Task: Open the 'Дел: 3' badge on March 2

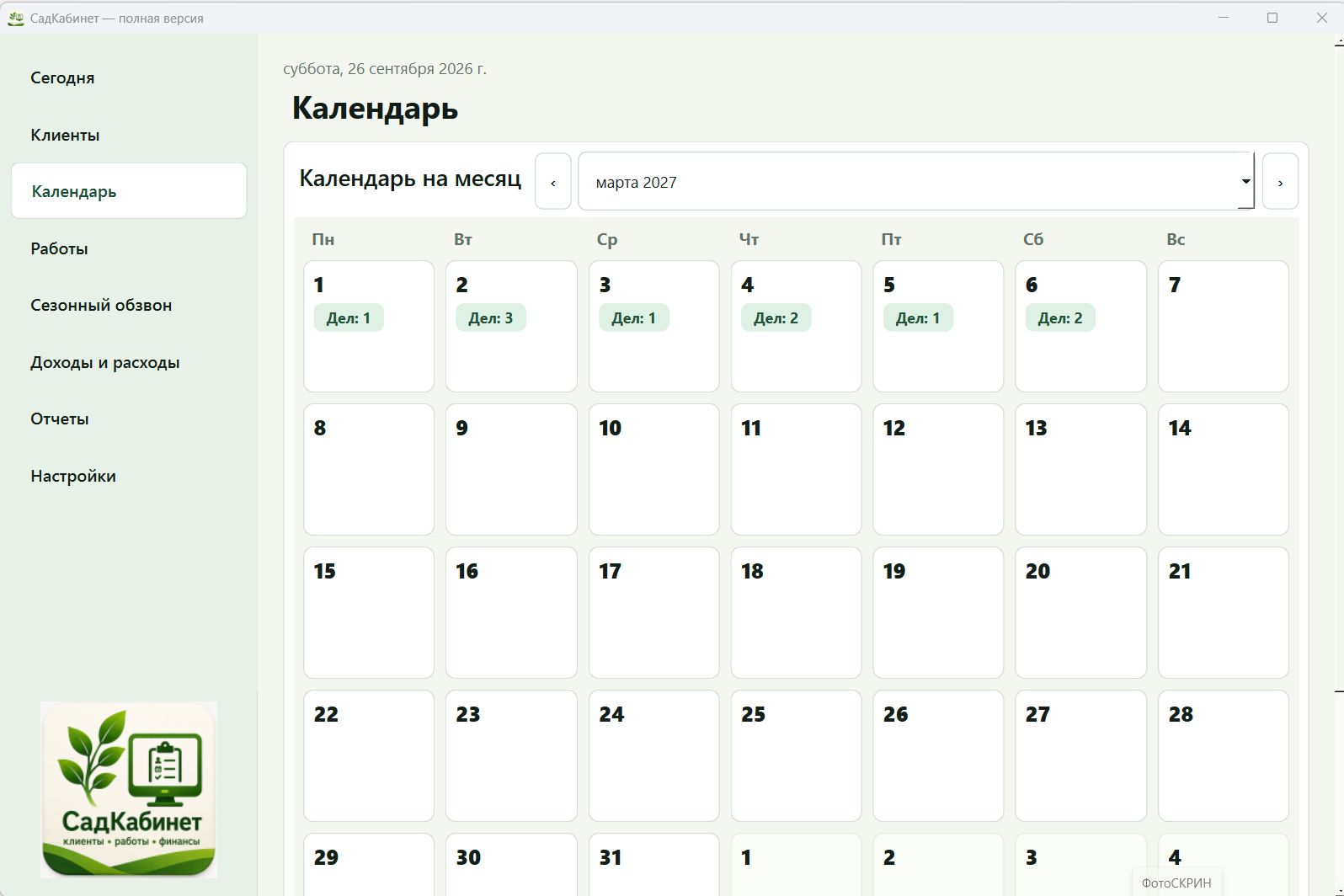Action: pyautogui.click(x=491, y=318)
